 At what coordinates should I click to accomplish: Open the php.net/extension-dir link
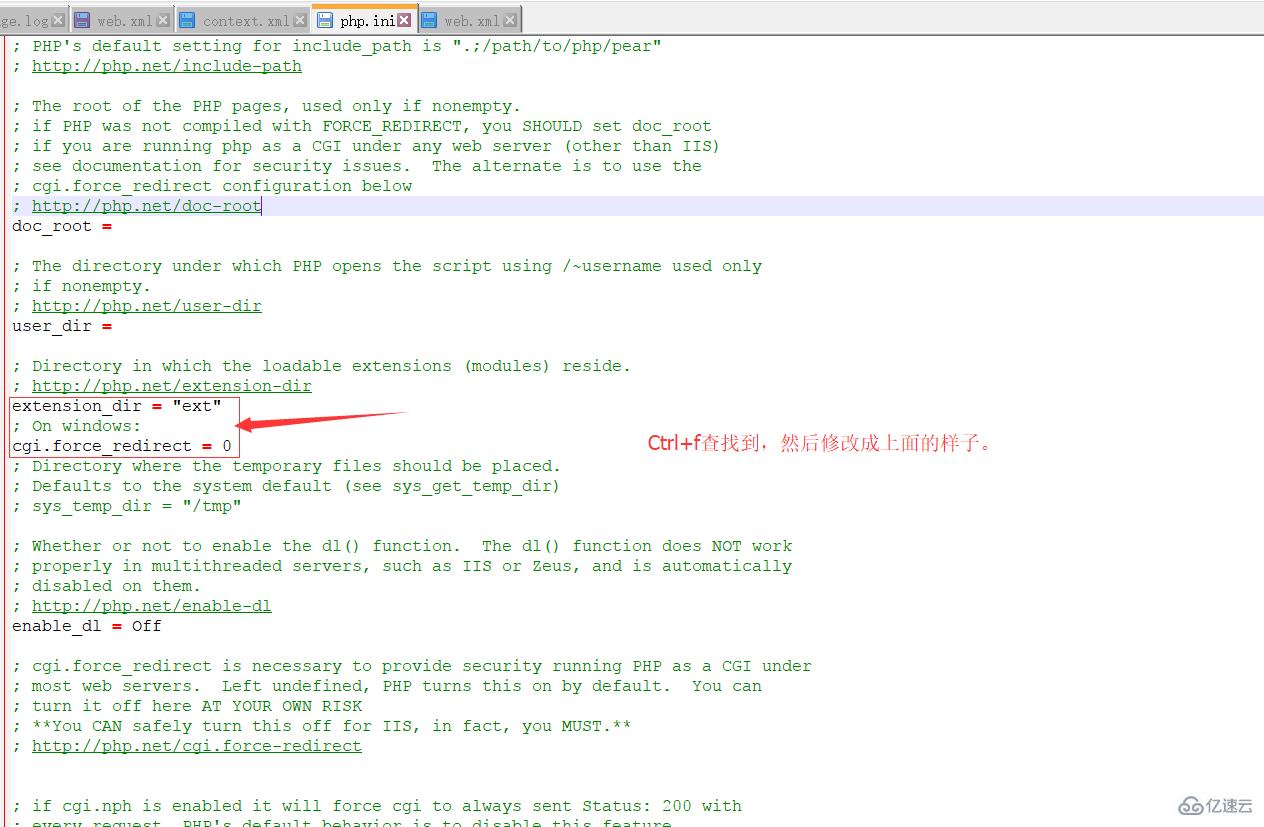171,386
